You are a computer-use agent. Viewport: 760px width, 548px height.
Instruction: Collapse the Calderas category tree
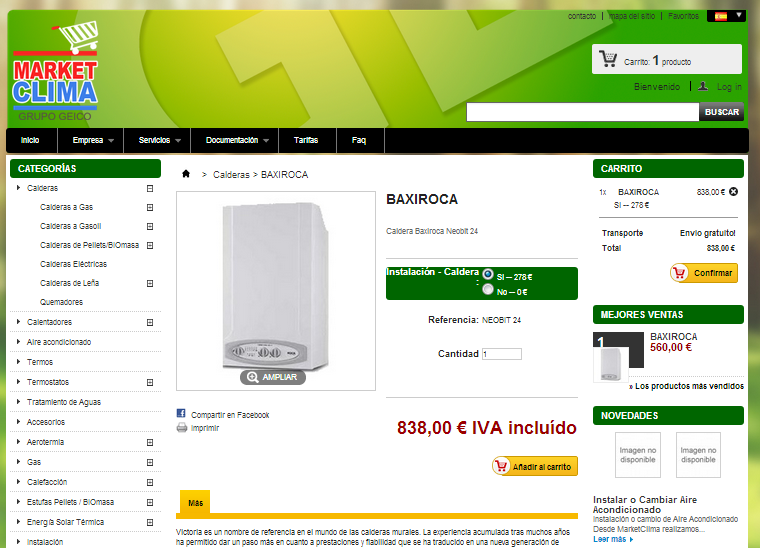[150, 188]
